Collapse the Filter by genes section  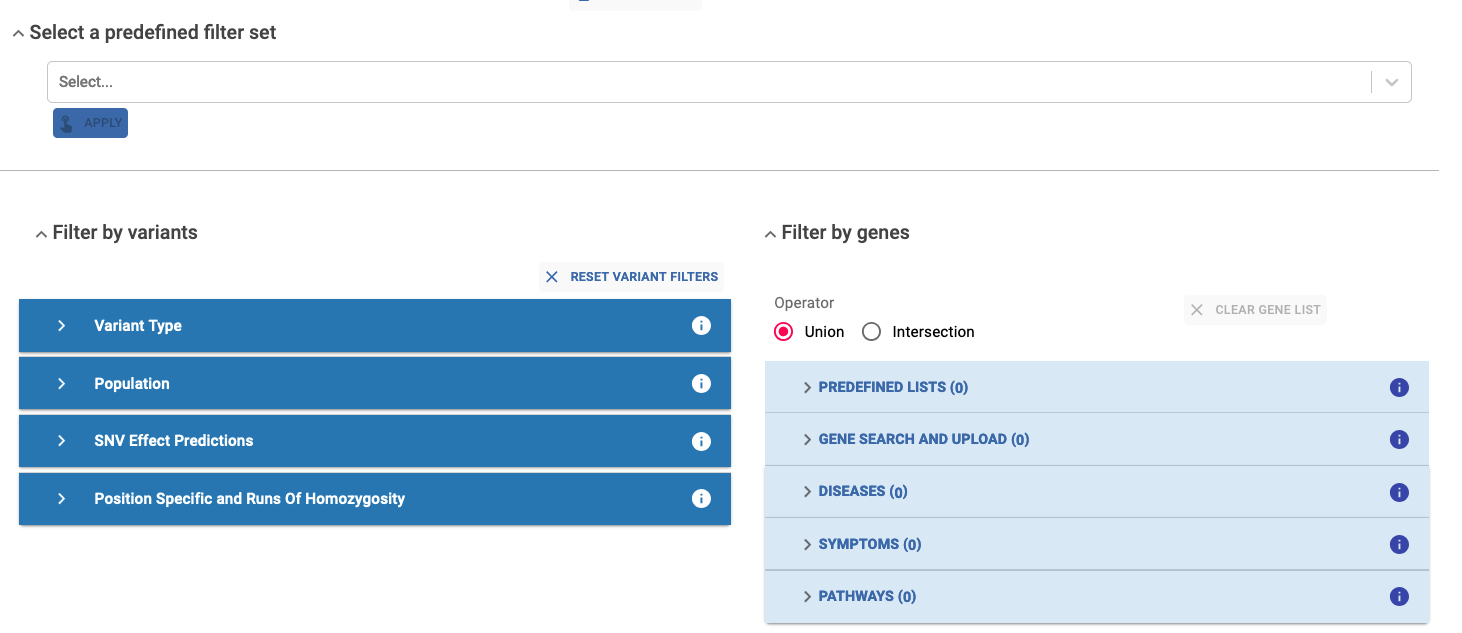(x=770, y=234)
